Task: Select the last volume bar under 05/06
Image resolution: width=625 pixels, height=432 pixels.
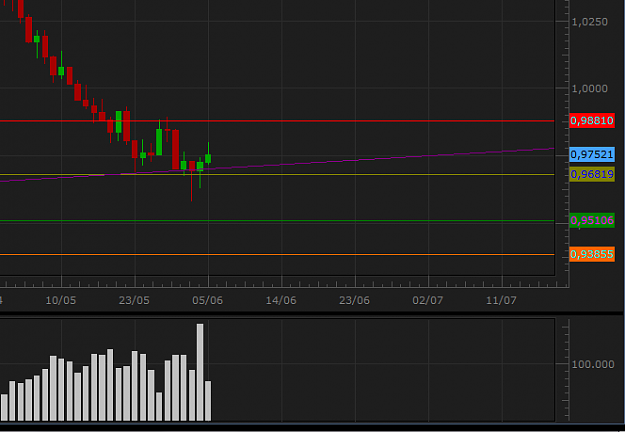Action: (208, 401)
